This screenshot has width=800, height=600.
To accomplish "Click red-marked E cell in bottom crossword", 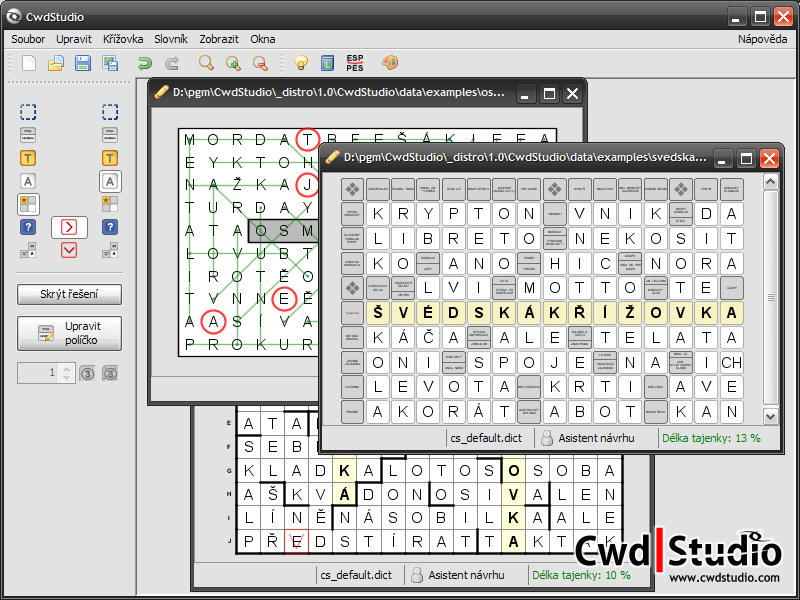I will coord(296,541).
